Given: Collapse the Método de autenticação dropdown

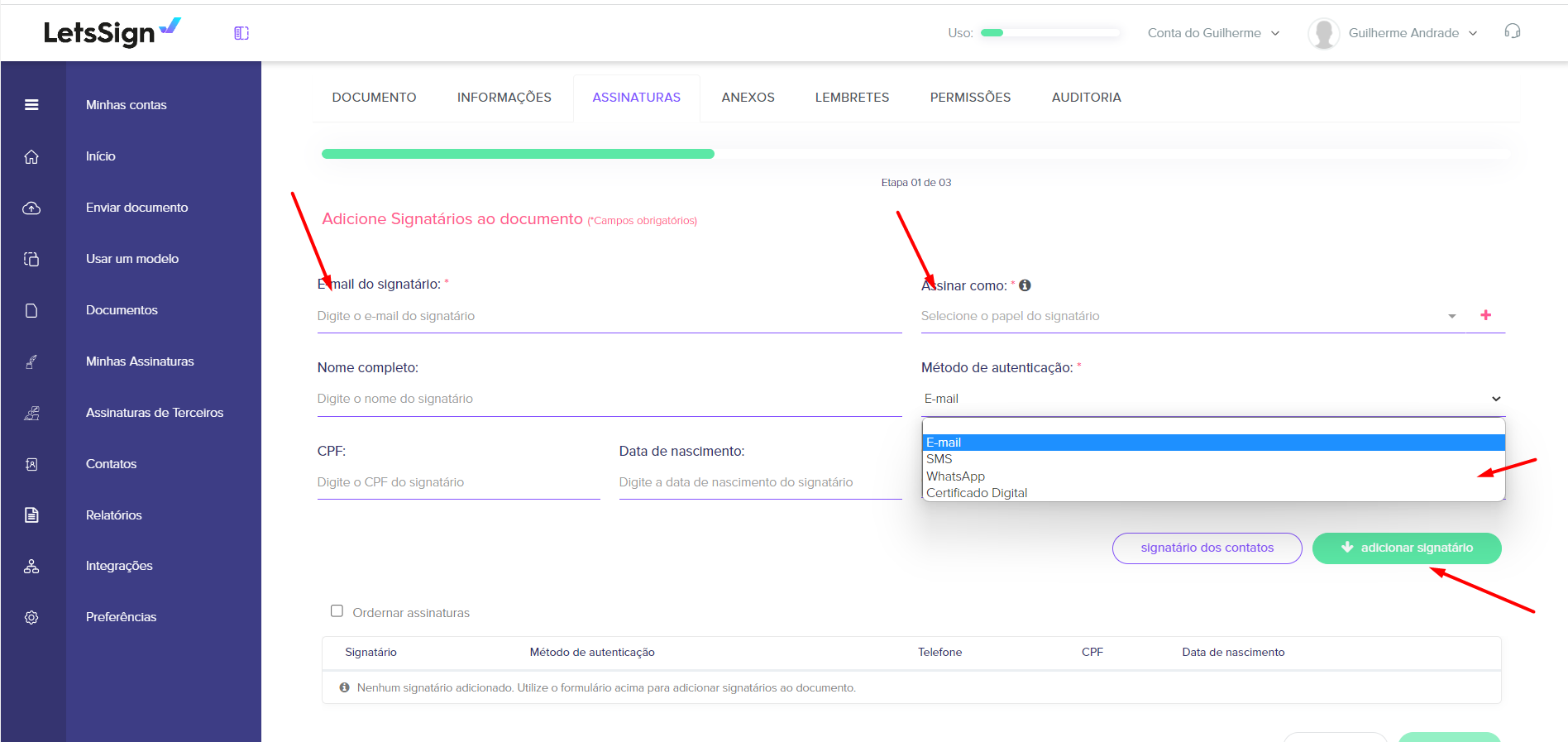Looking at the screenshot, I should click(1213, 399).
